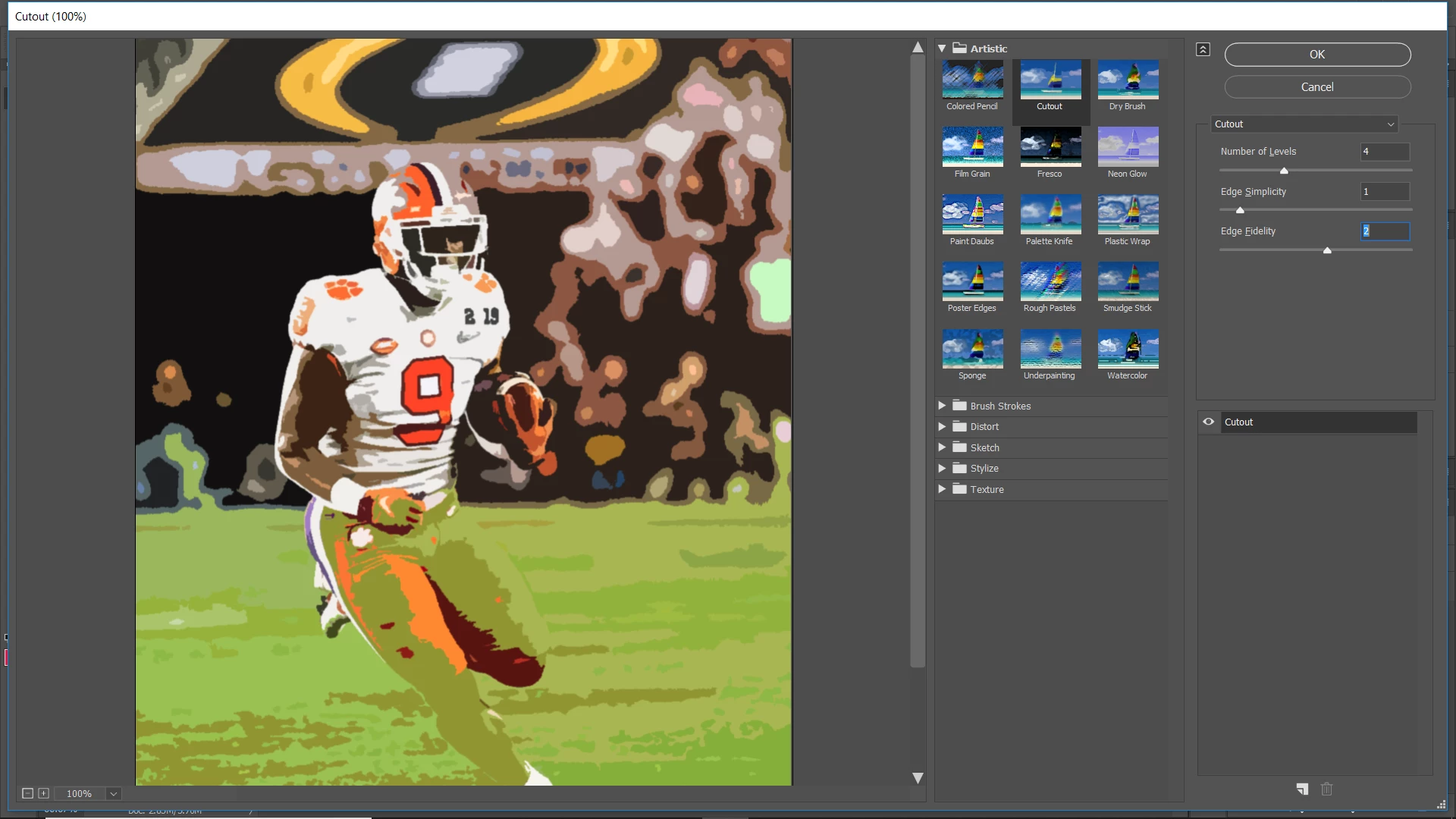Hide the Cutout effect layer visibility

click(1209, 422)
